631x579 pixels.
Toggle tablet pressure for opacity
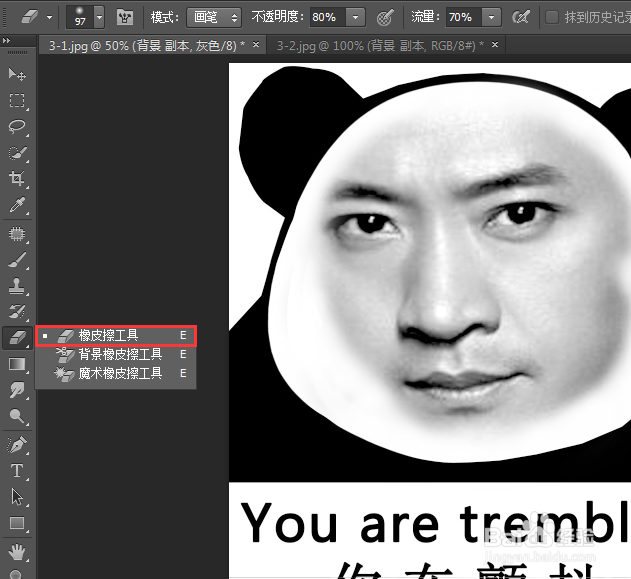point(385,17)
